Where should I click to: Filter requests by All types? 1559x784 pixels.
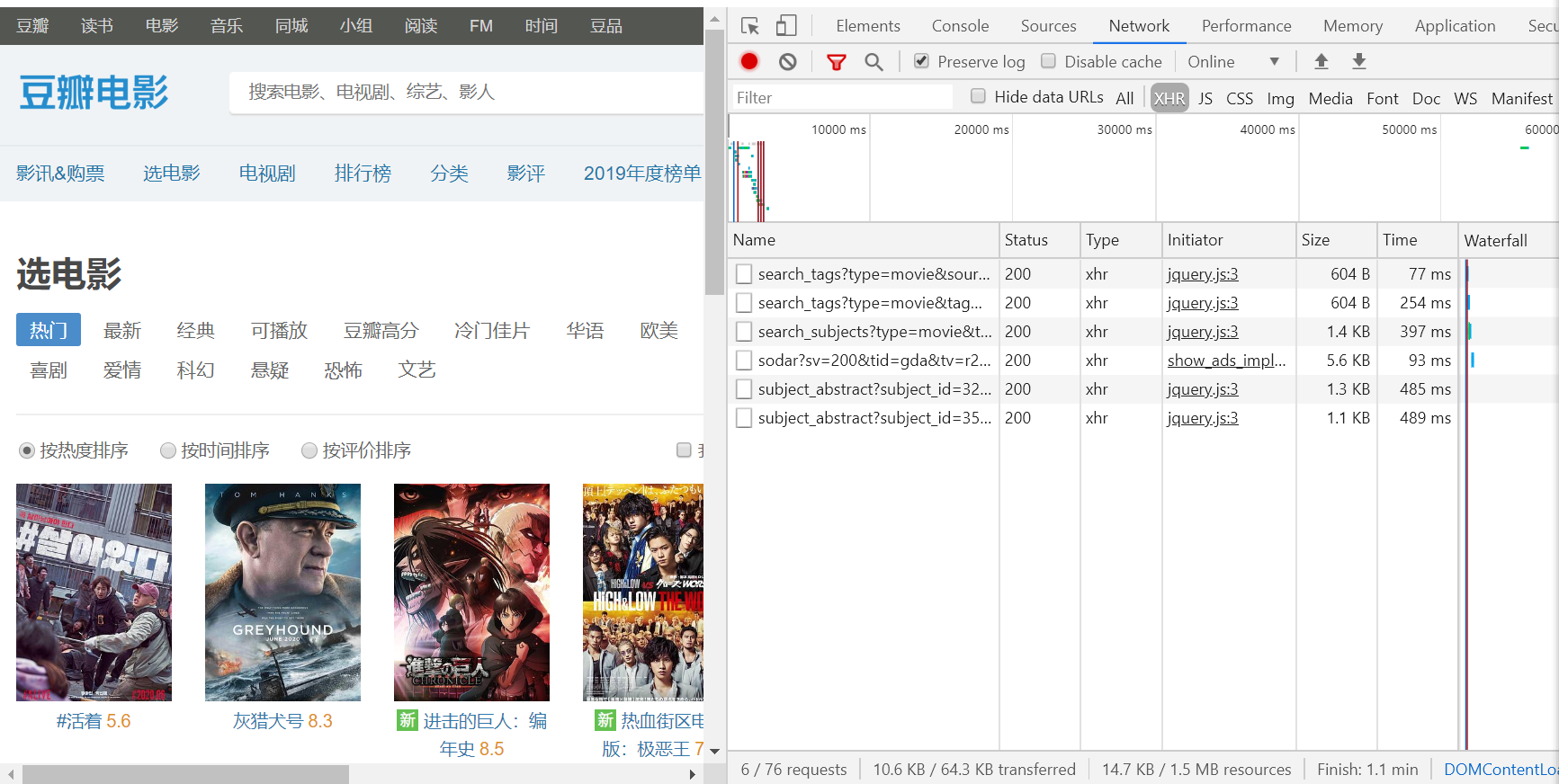[x=1124, y=98]
